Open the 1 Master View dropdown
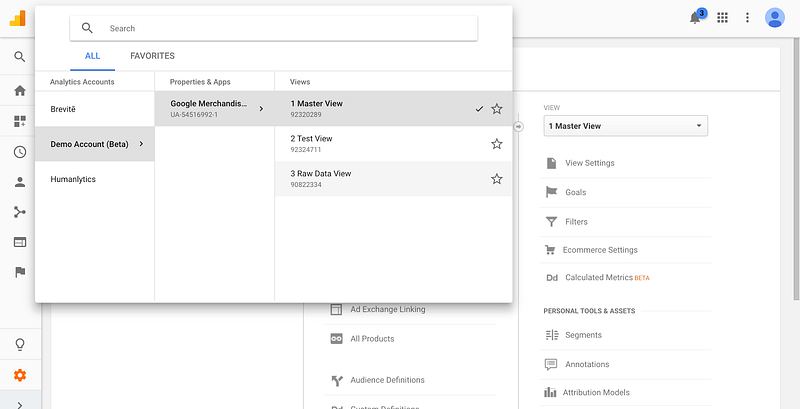Screen dimensions: 800x409 click(x=626, y=126)
